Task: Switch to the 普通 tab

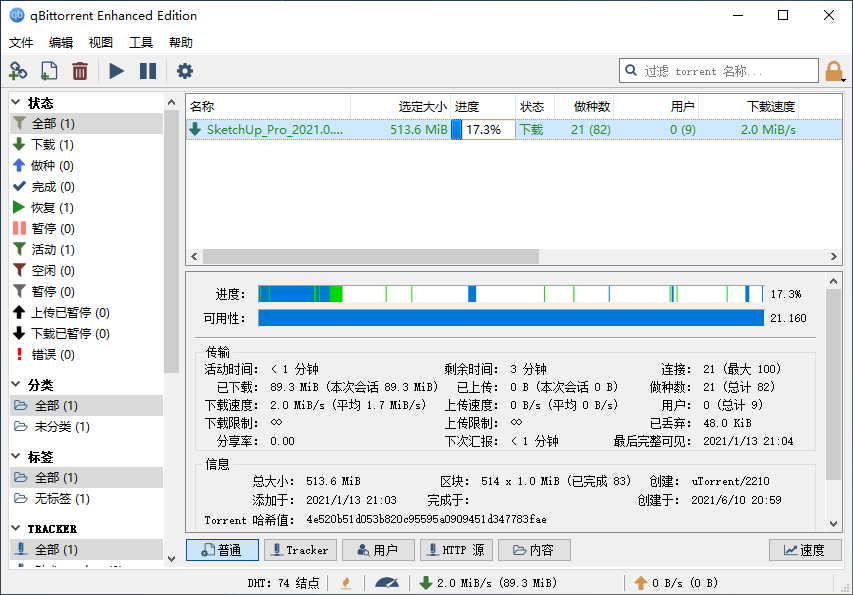Action: tap(222, 550)
